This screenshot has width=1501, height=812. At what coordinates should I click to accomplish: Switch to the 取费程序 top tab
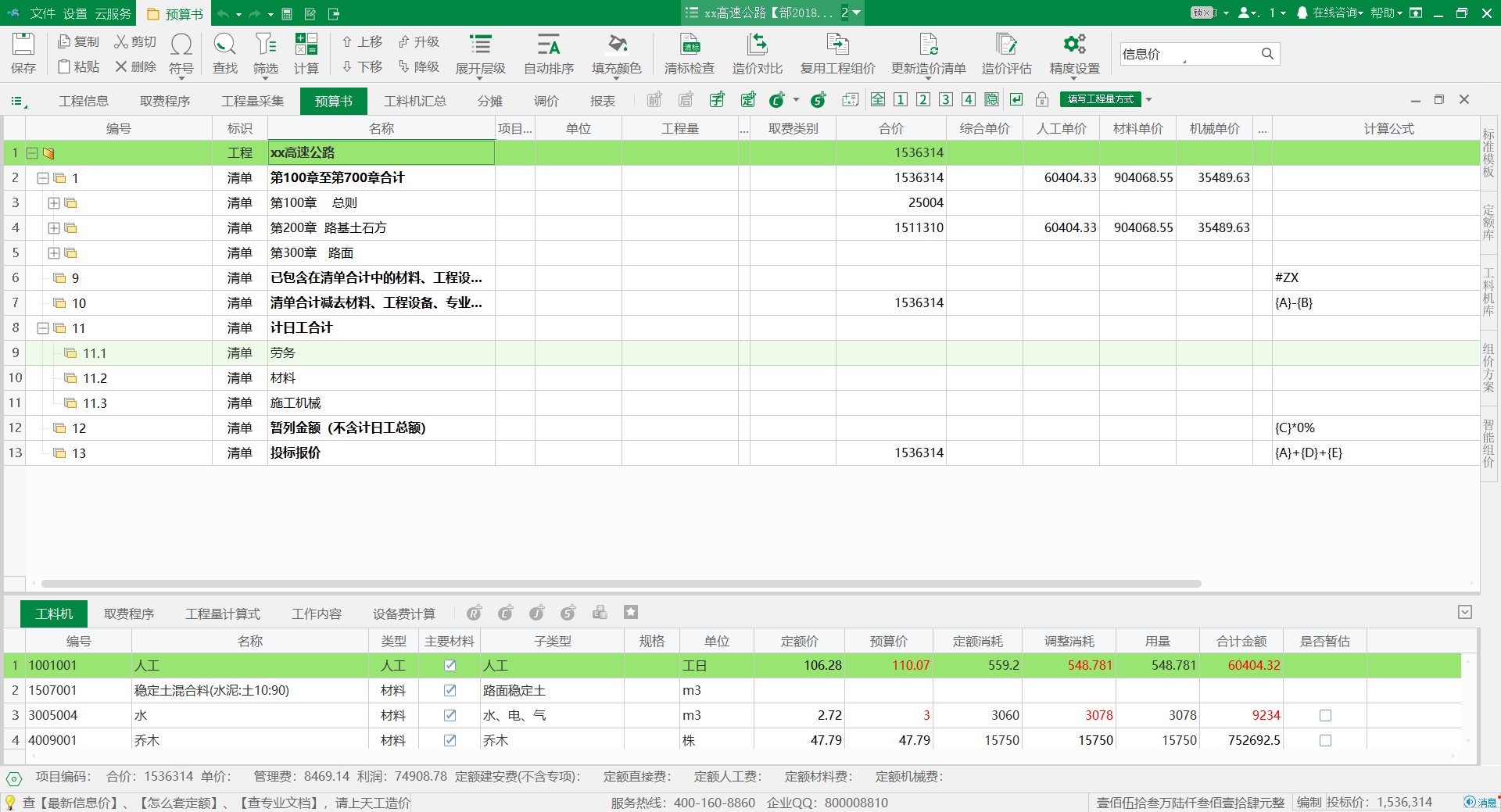(x=165, y=101)
